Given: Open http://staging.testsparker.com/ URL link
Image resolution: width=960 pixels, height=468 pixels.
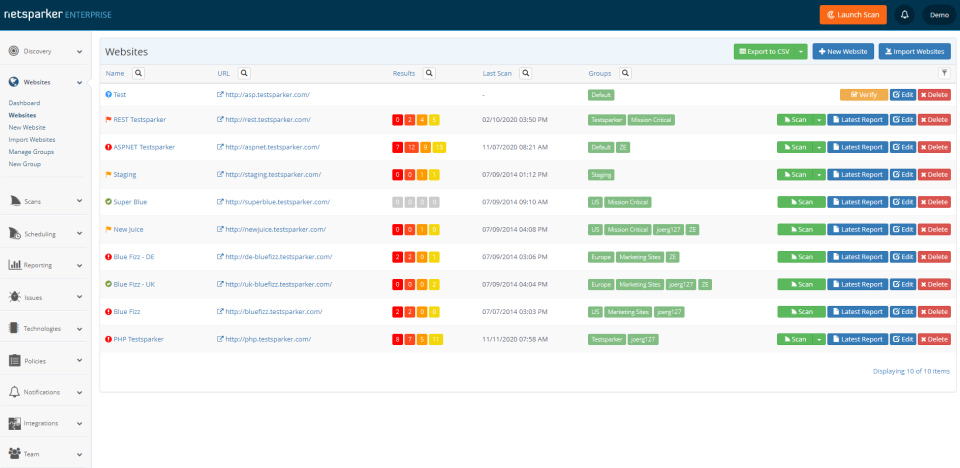Looking at the screenshot, I should pos(272,175).
